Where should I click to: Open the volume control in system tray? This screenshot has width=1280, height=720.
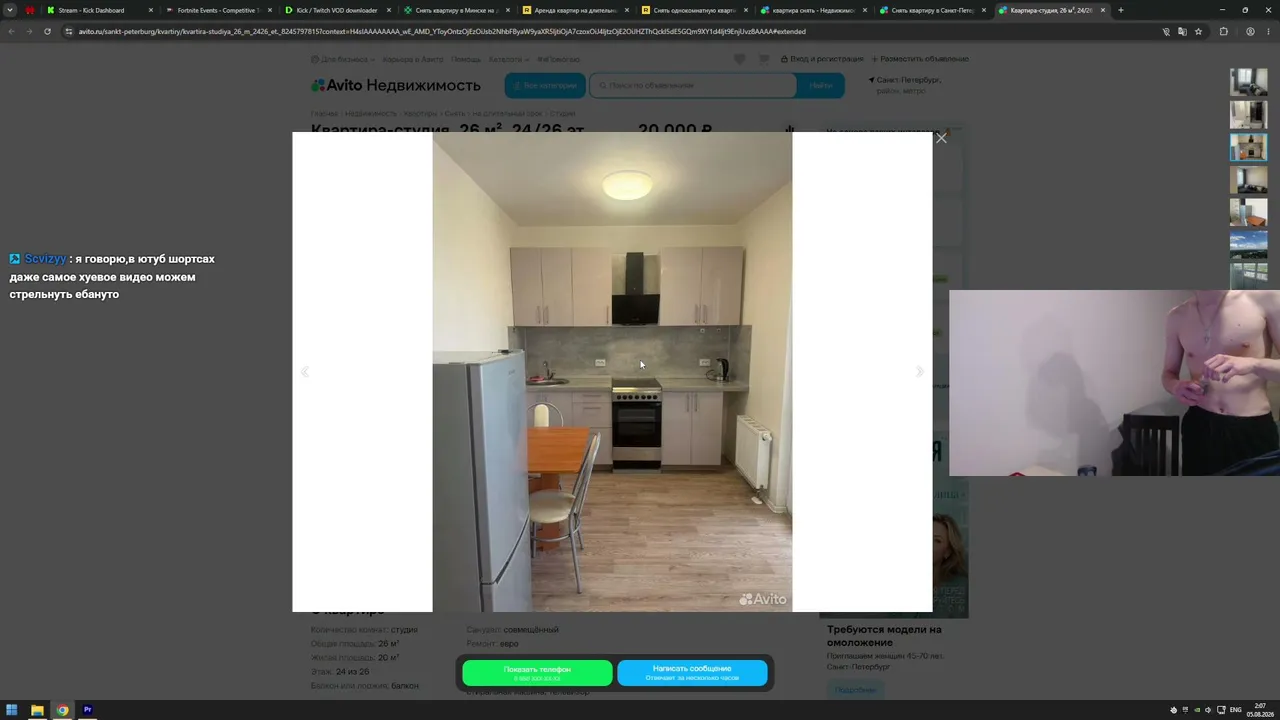[x=1208, y=710]
